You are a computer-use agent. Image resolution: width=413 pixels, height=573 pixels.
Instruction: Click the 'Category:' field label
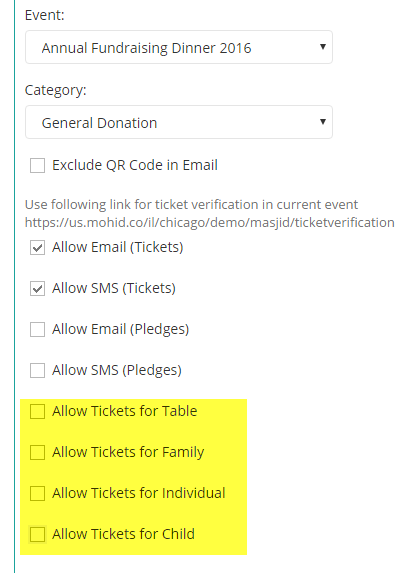click(56, 90)
